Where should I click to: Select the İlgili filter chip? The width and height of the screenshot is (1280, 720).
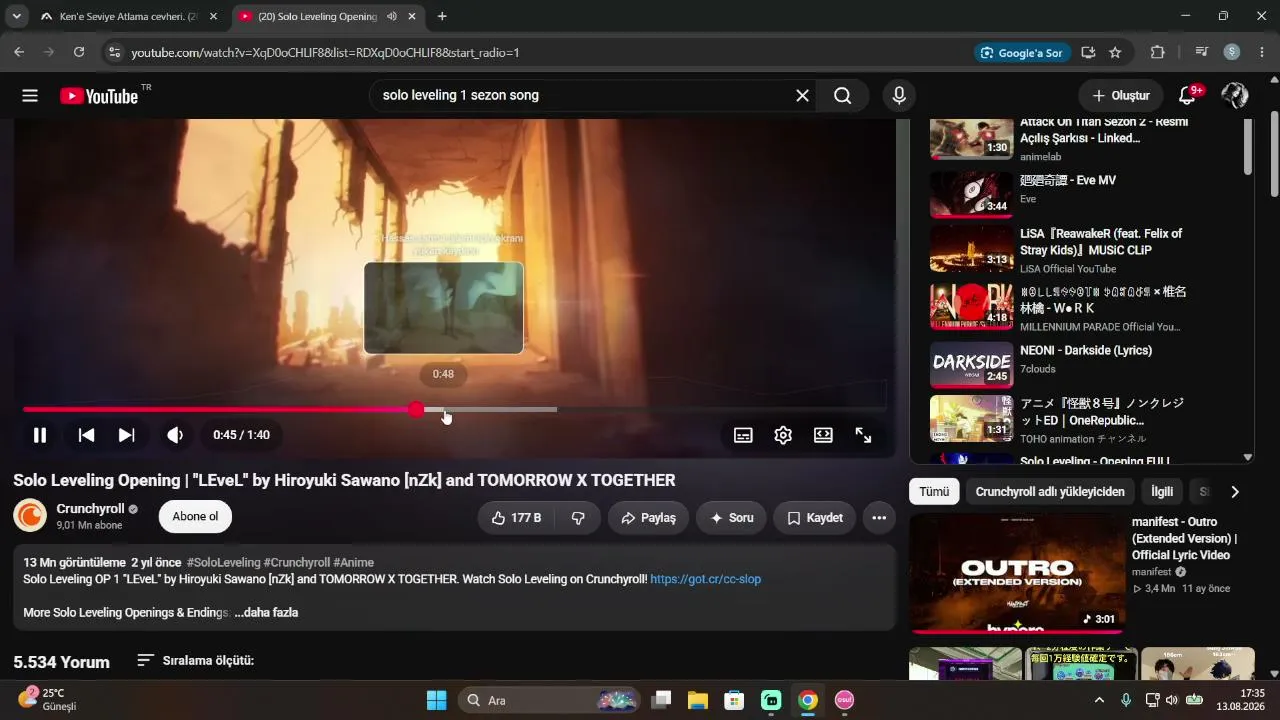[1162, 491]
